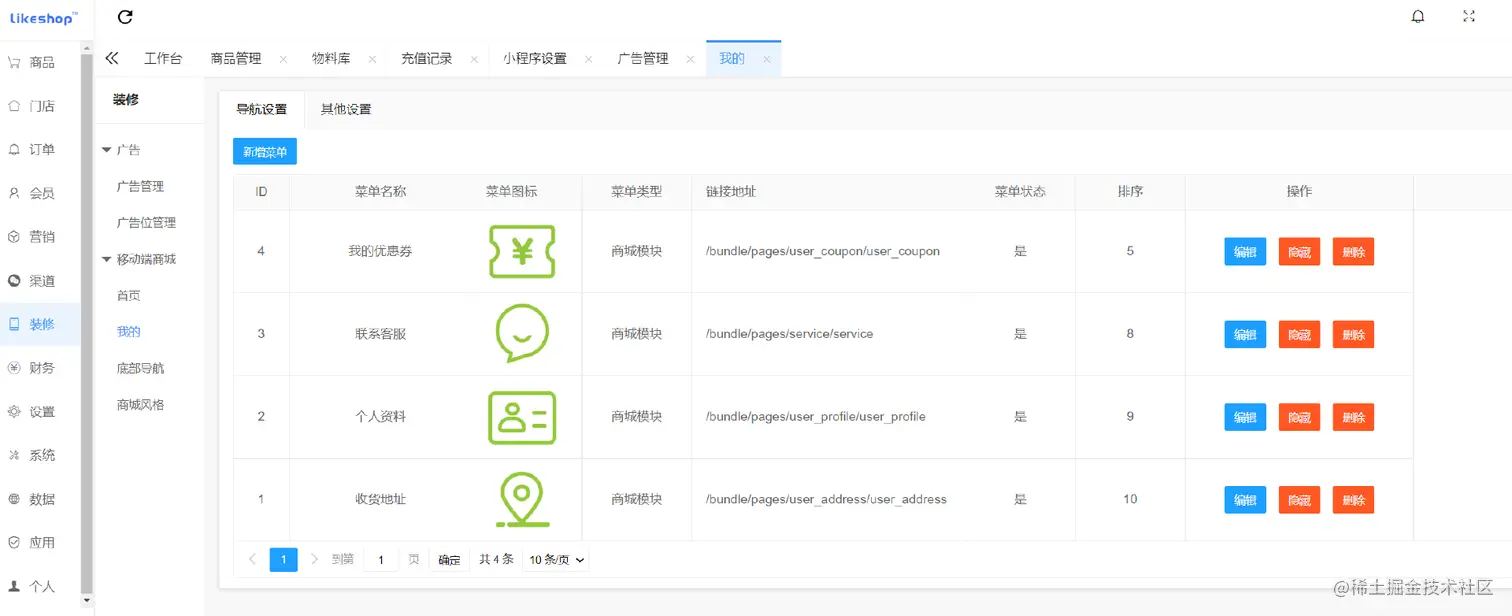Open 系统 in the left sidebar
The width and height of the screenshot is (1512, 616).
point(40,455)
